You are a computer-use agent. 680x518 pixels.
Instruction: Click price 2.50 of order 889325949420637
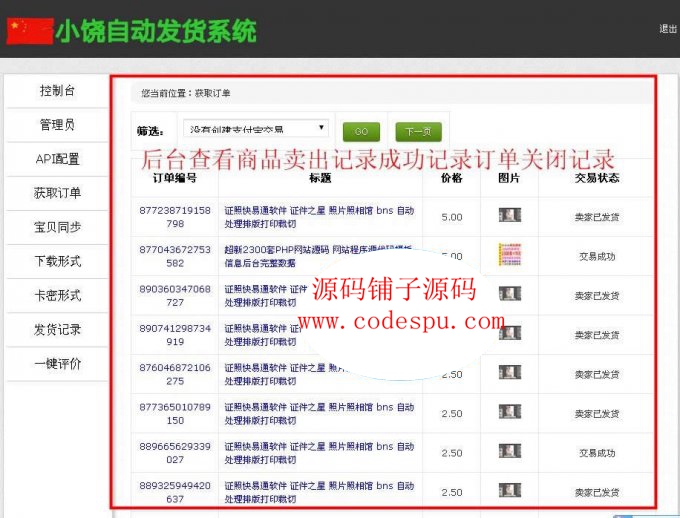[452, 493]
